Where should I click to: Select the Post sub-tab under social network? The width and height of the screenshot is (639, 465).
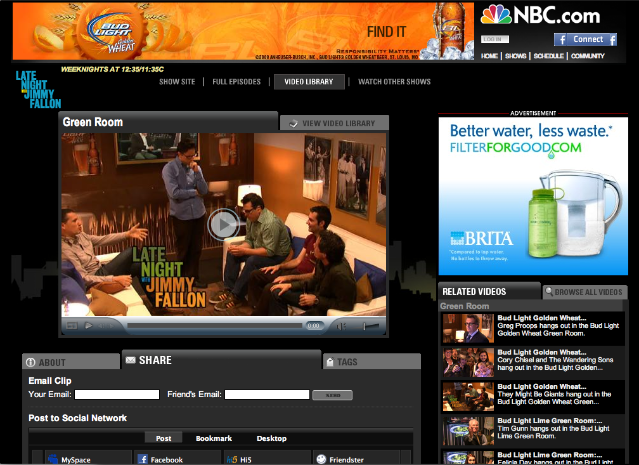tap(163, 438)
